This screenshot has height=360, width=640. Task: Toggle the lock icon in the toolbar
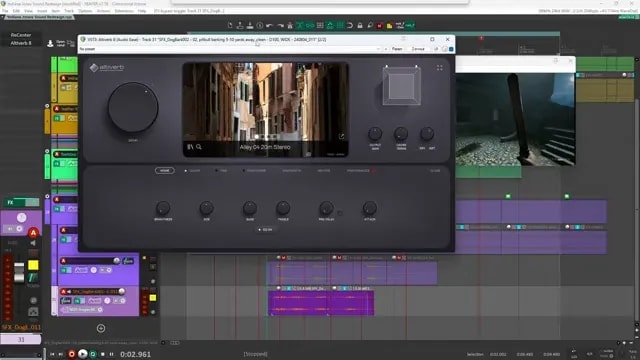(x=360, y=25)
